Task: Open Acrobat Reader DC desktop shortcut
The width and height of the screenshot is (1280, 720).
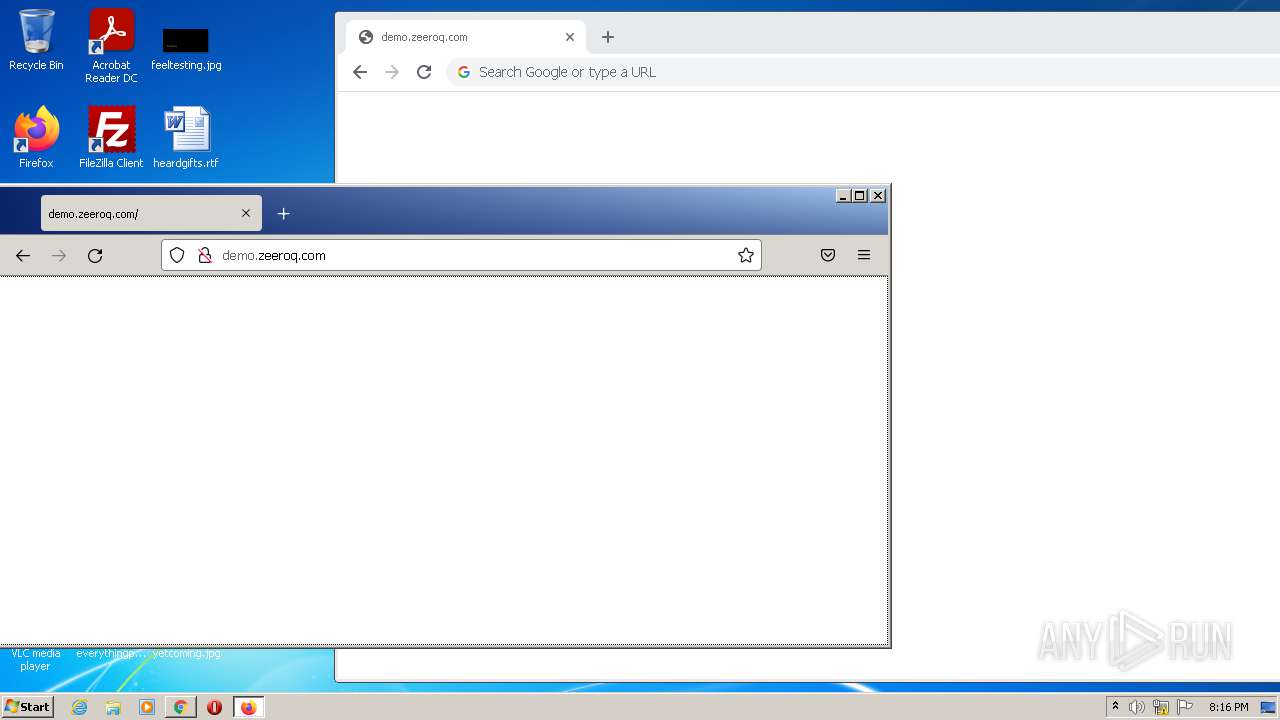Action: (111, 46)
